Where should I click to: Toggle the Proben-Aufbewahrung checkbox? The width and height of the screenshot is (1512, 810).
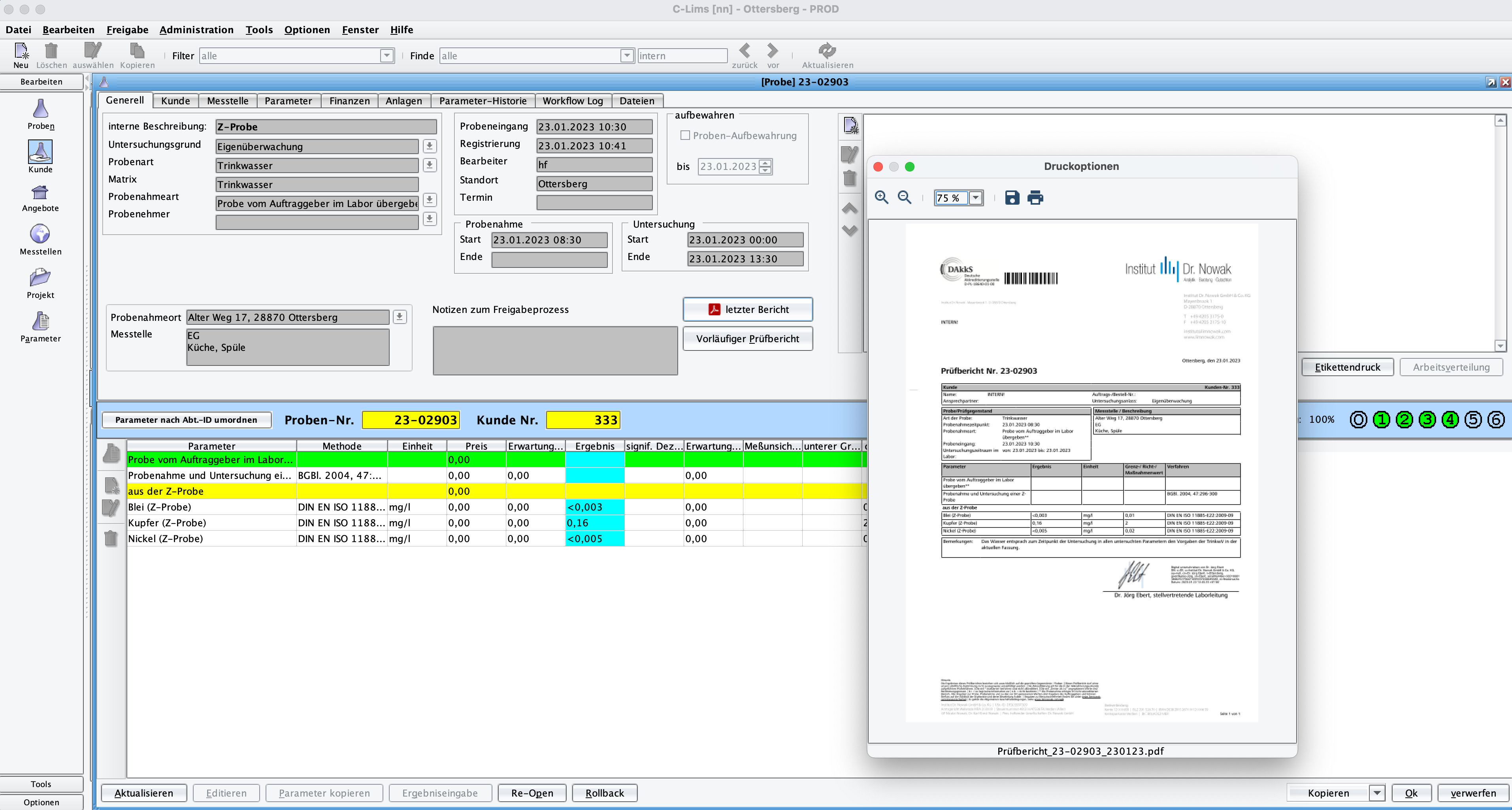[684, 136]
